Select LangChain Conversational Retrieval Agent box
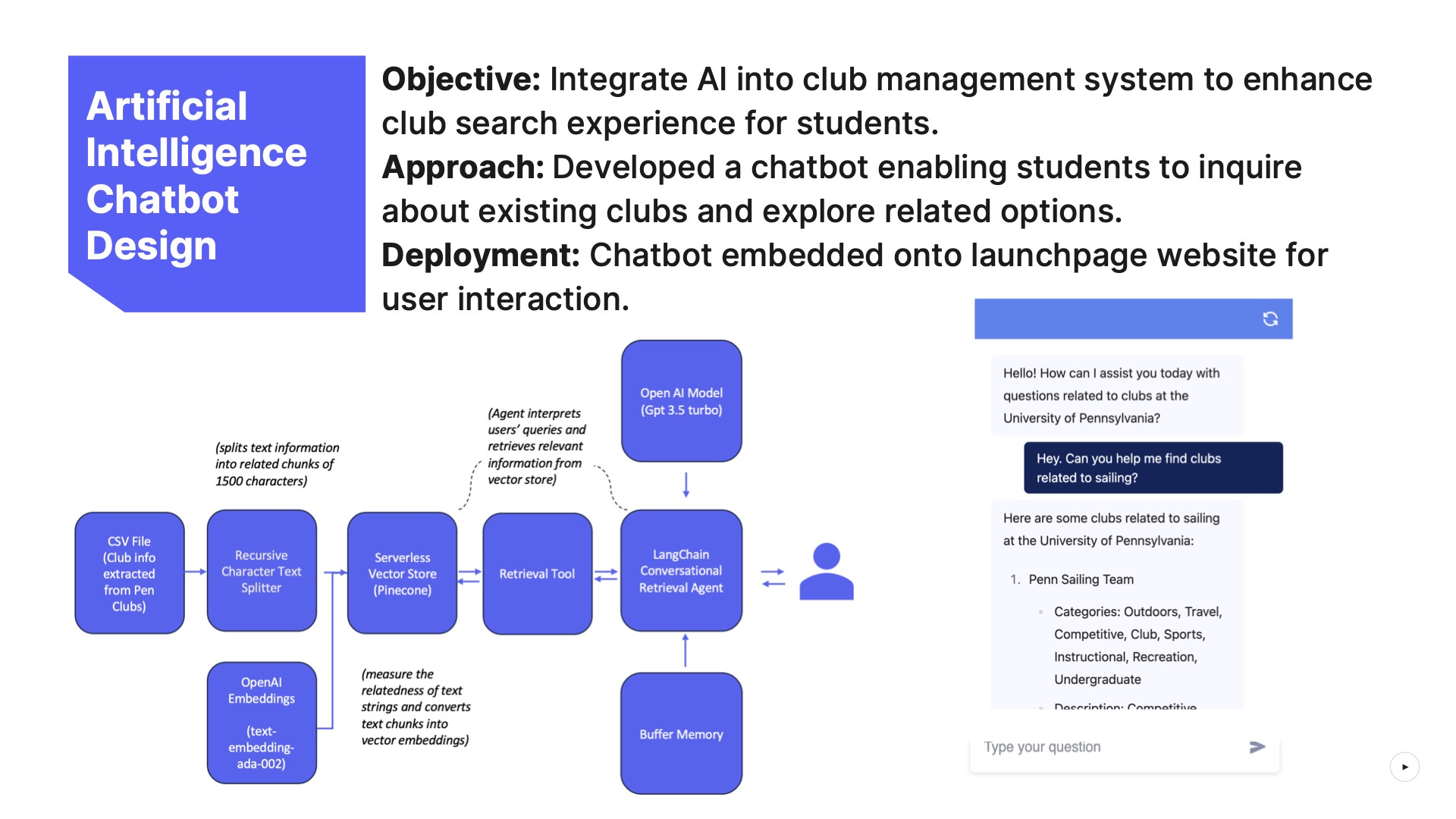1456x819 pixels. click(x=681, y=571)
